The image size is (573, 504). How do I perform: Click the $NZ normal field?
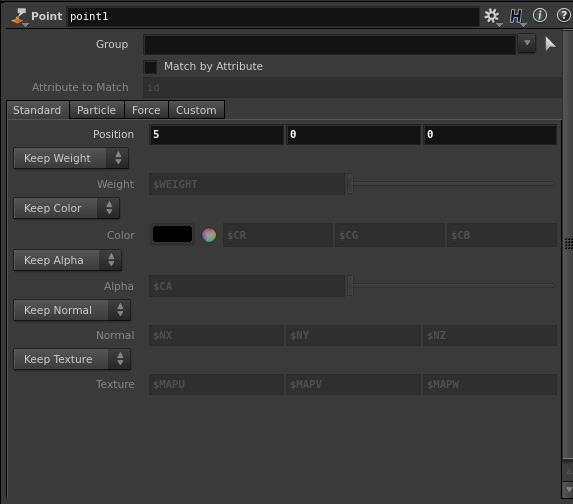coord(490,336)
